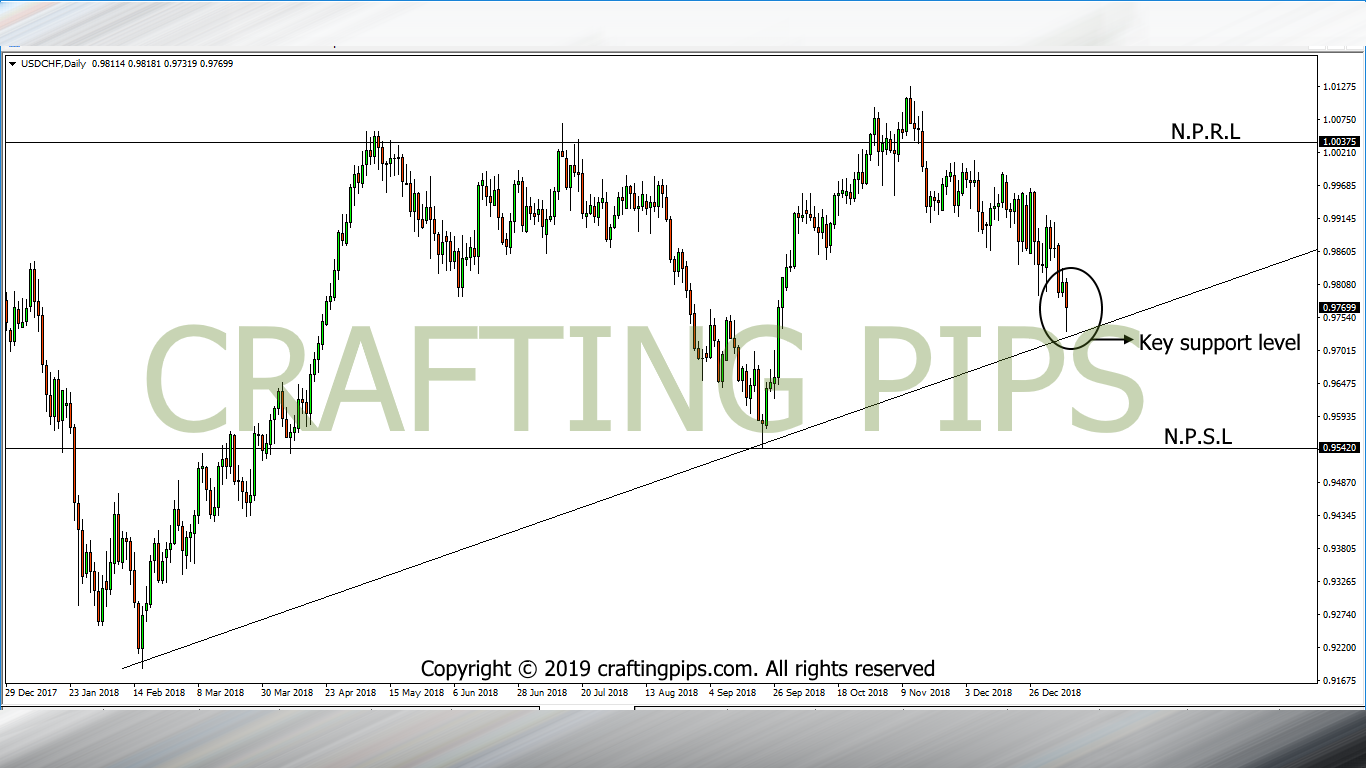Click the 23 Jan 2018 date label

point(93,692)
